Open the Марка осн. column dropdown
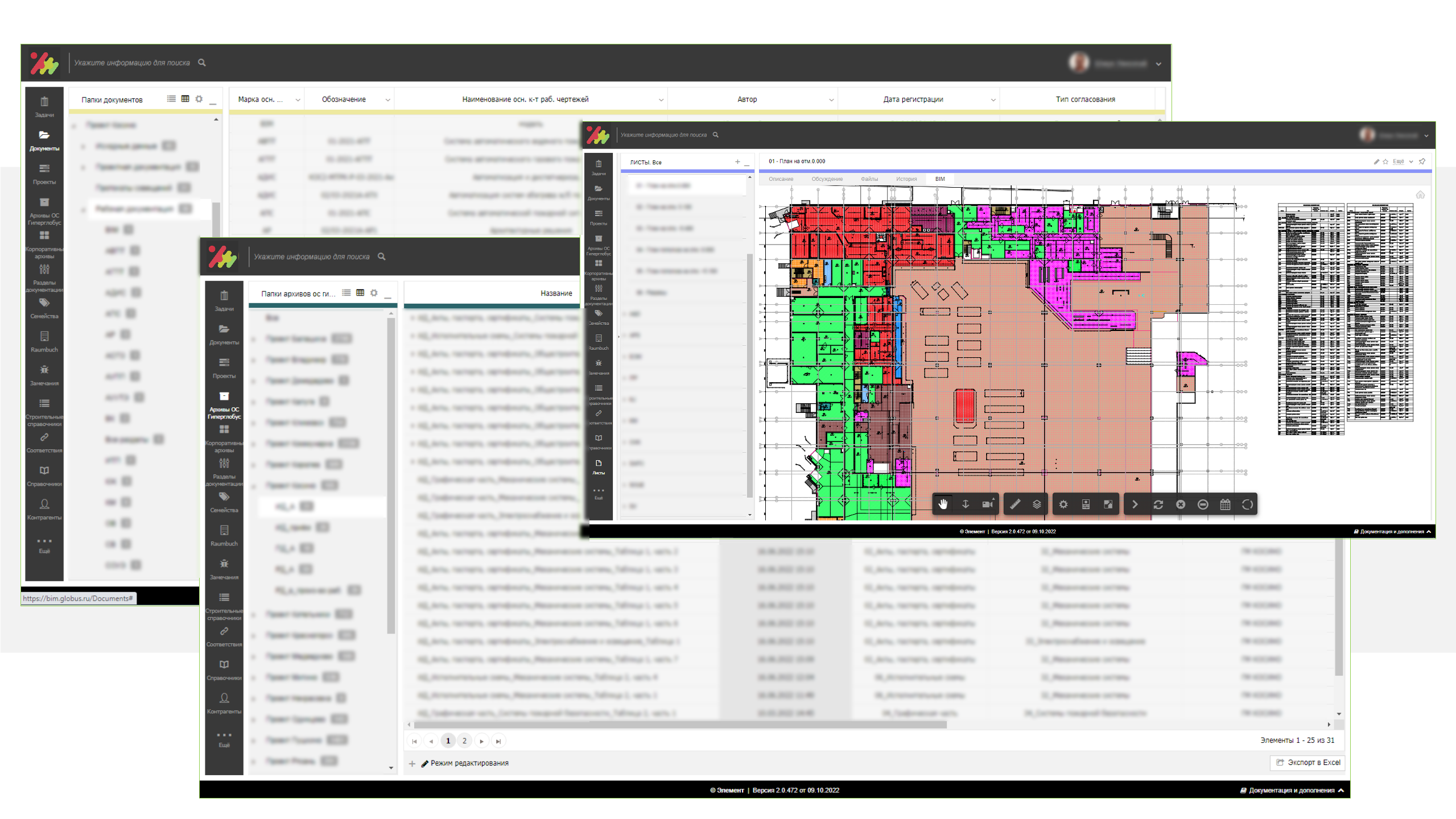1456x819 pixels. pos(297,100)
